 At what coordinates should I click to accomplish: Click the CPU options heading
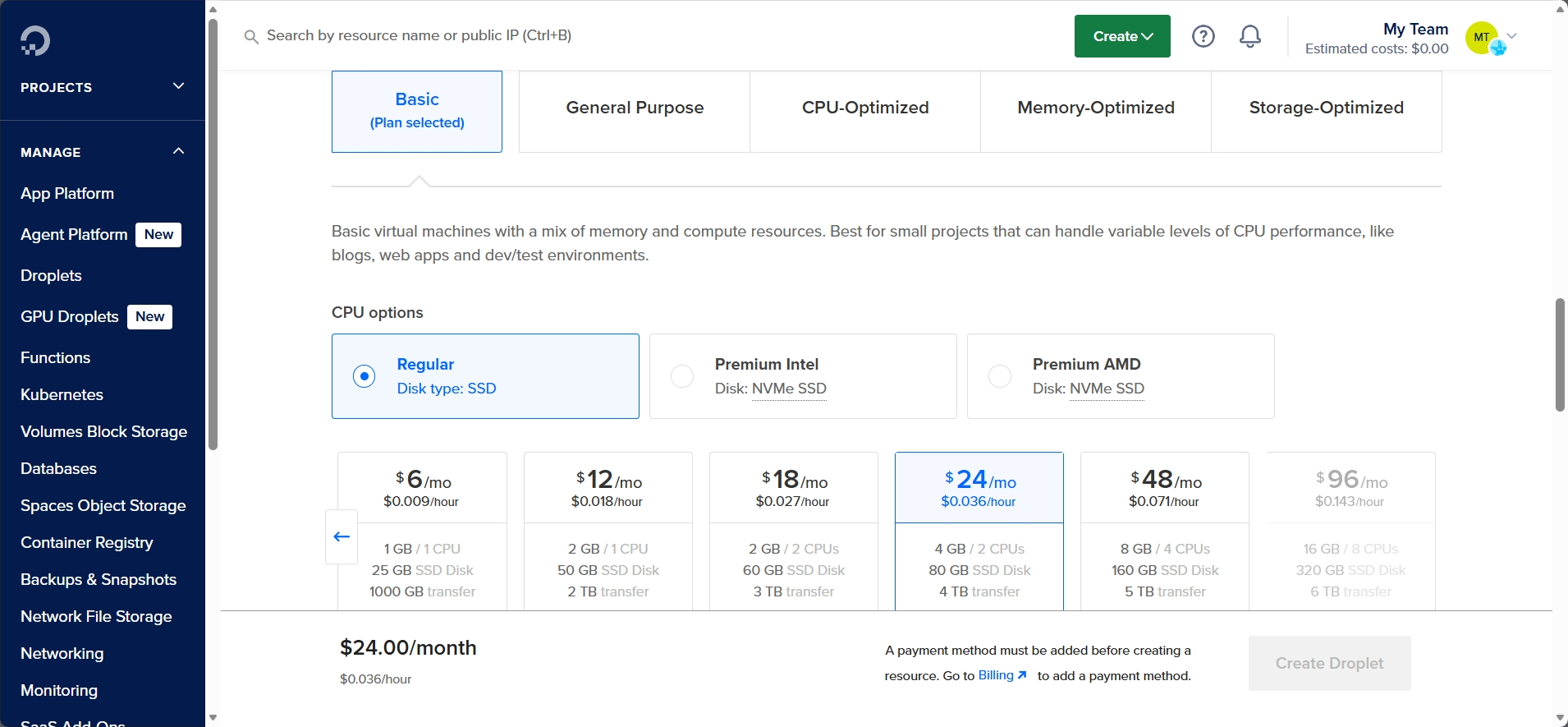tap(378, 312)
